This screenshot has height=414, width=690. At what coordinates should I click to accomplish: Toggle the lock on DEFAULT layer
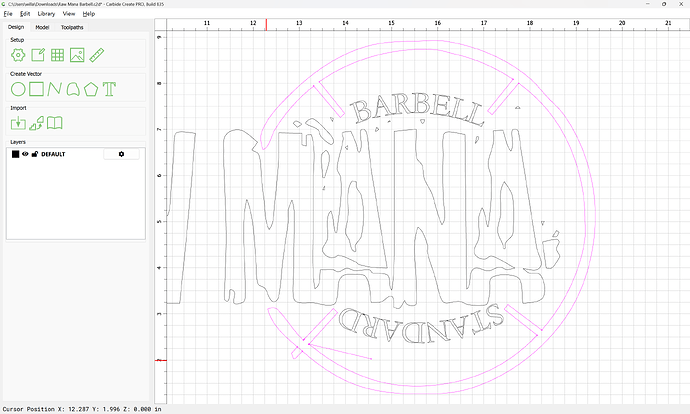pos(35,154)
